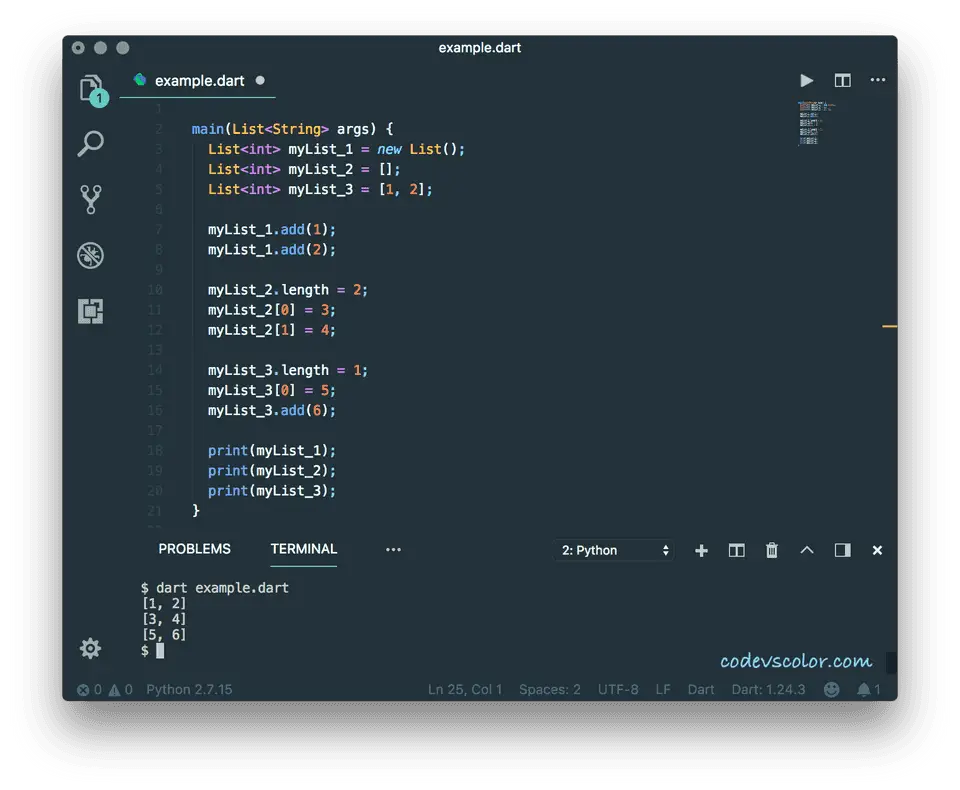Screen dimensions: 960x790
Task: Click line 'myList_3.add(6);'
Action: [x=272, y=410]
